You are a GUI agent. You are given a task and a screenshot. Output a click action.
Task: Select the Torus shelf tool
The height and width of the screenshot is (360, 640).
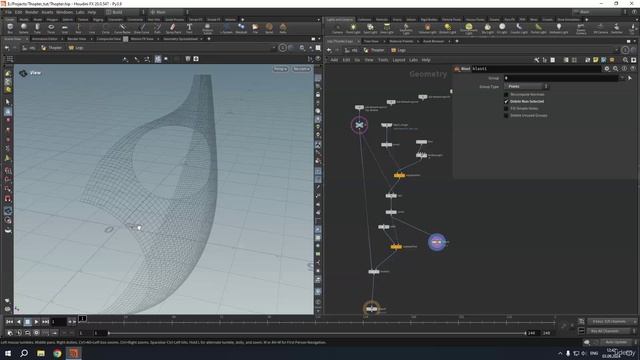[x=51, y=28]
